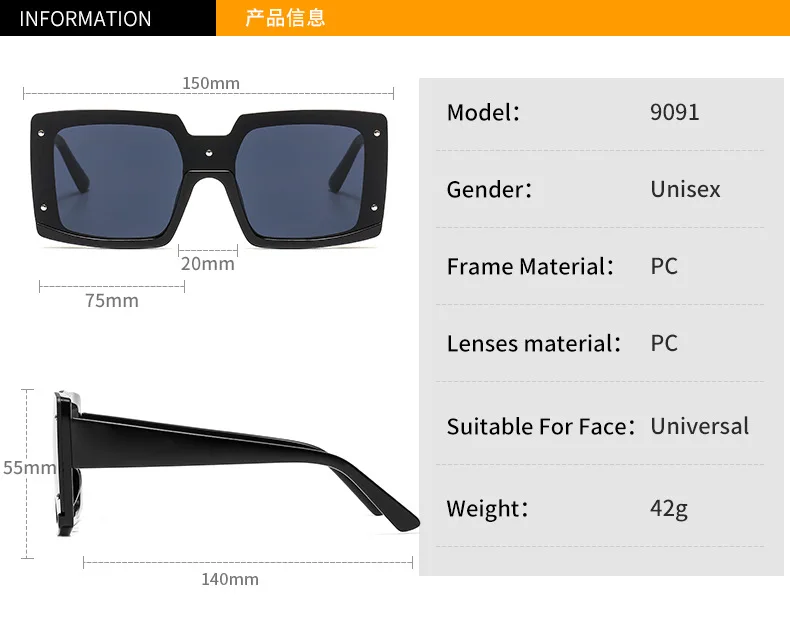Screen dimensions: 790x641
Task: Click the Suitable For Face label
Action: coord(541,426)
